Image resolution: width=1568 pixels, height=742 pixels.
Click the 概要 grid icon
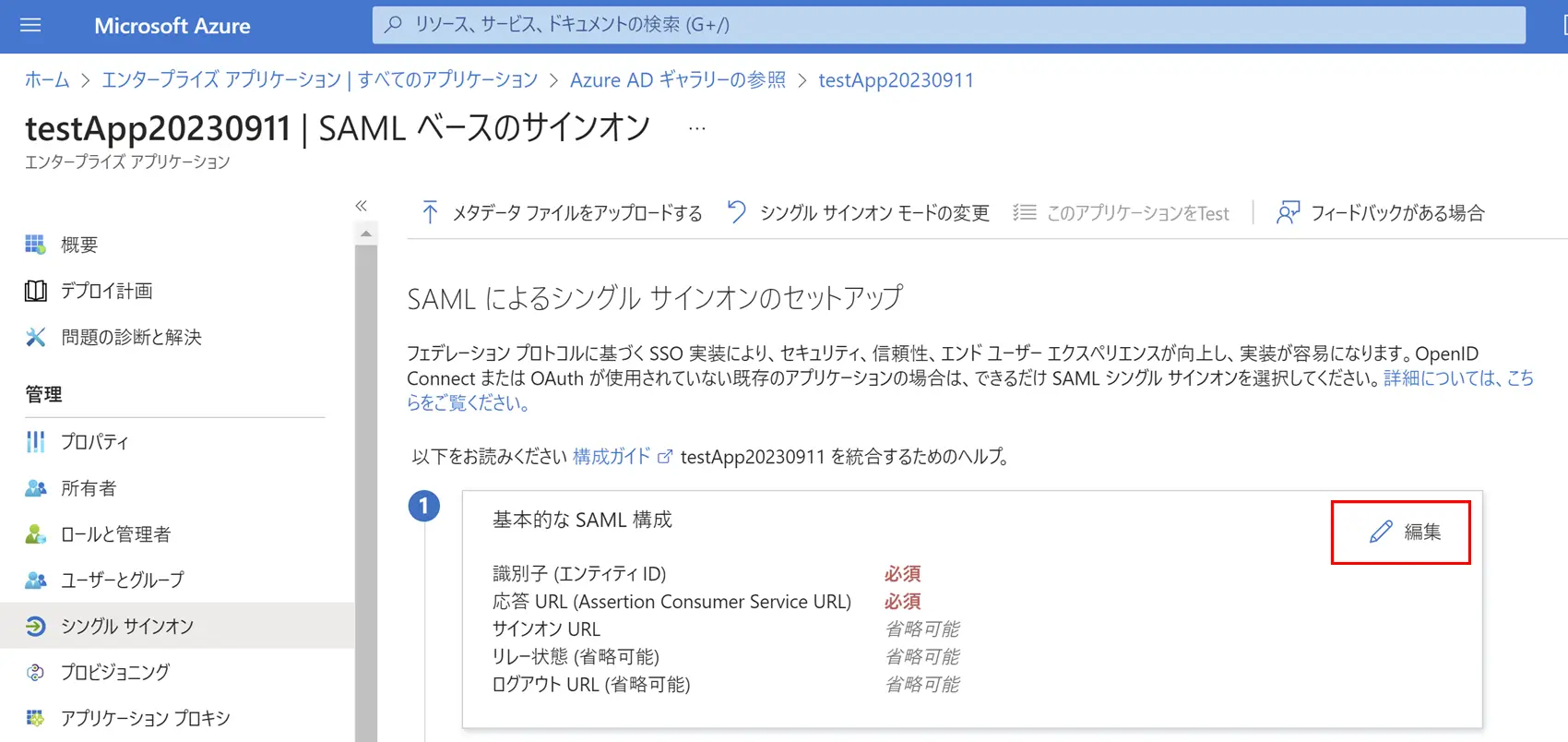point(35,245)
